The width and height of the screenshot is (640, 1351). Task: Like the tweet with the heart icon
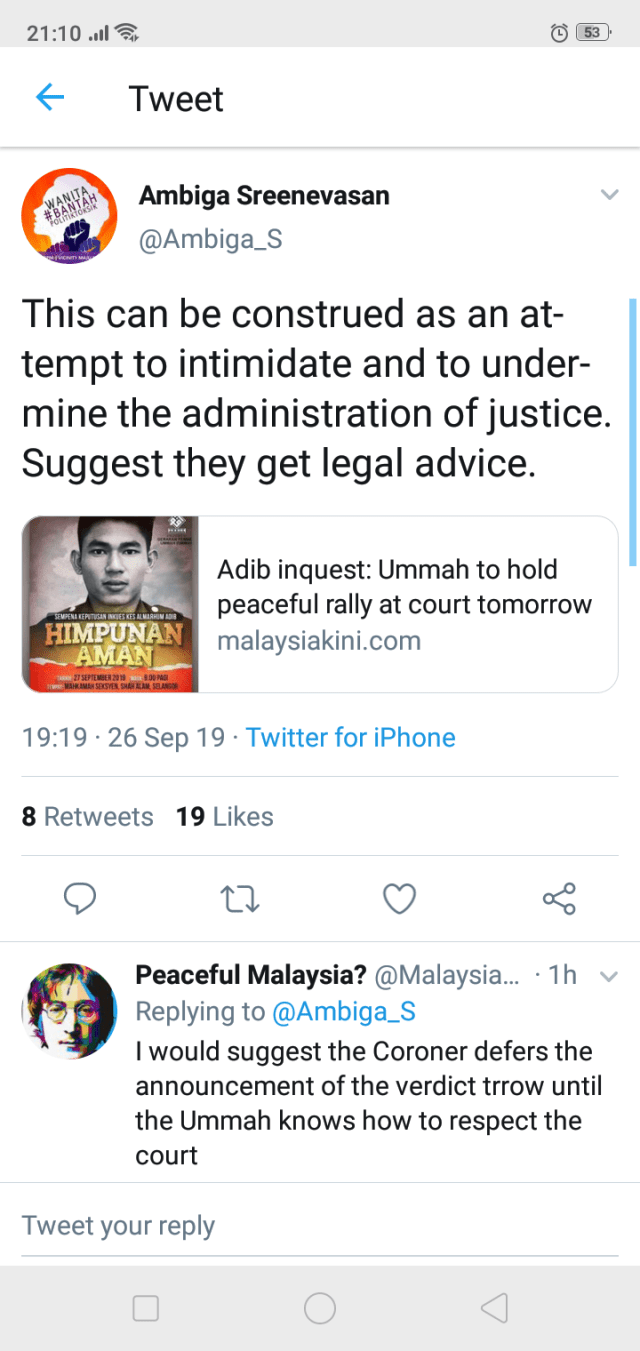[x=400, y=899]
